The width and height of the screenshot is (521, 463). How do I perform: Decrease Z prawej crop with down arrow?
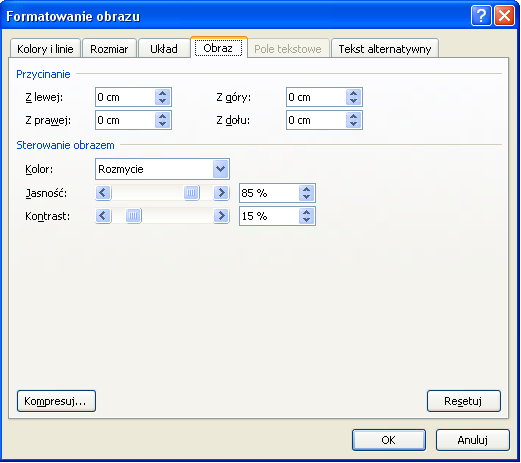pyautogui.click(x=163, y=124)
